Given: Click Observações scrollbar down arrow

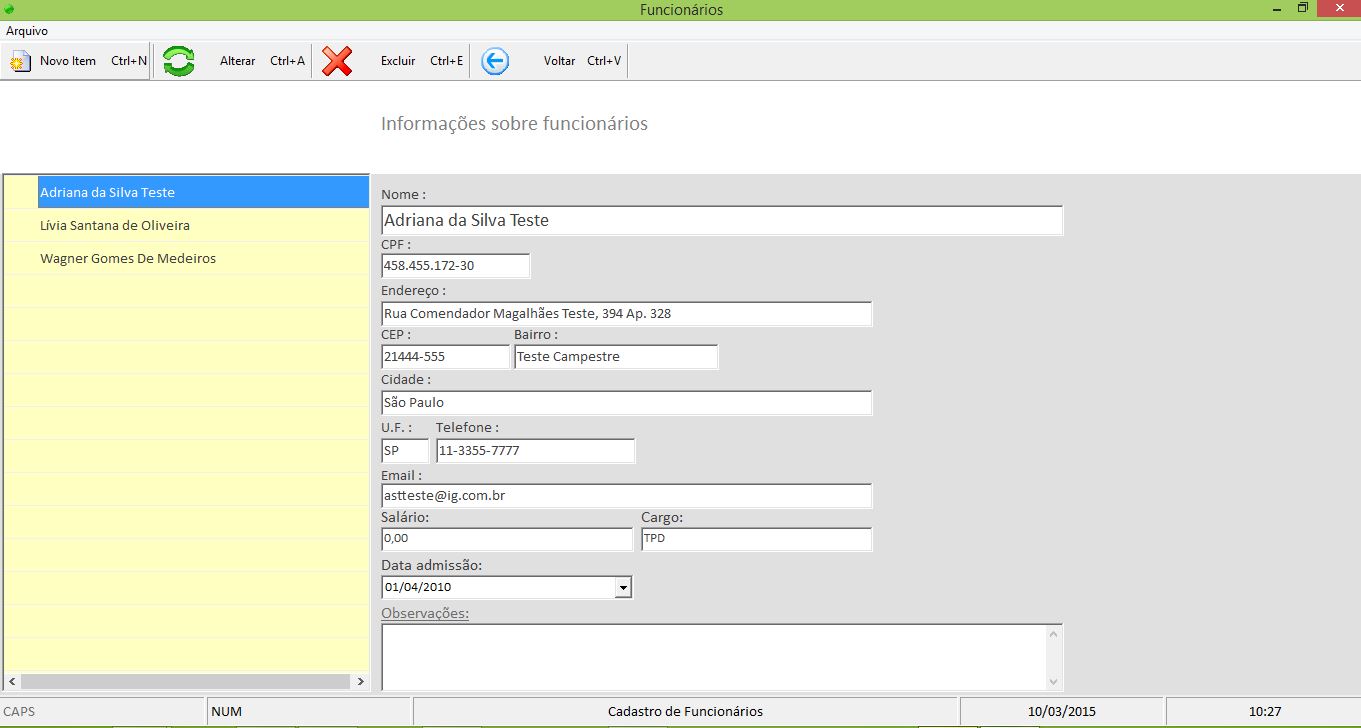Looking at the screenshot, I should click(x=1053, y=681).
